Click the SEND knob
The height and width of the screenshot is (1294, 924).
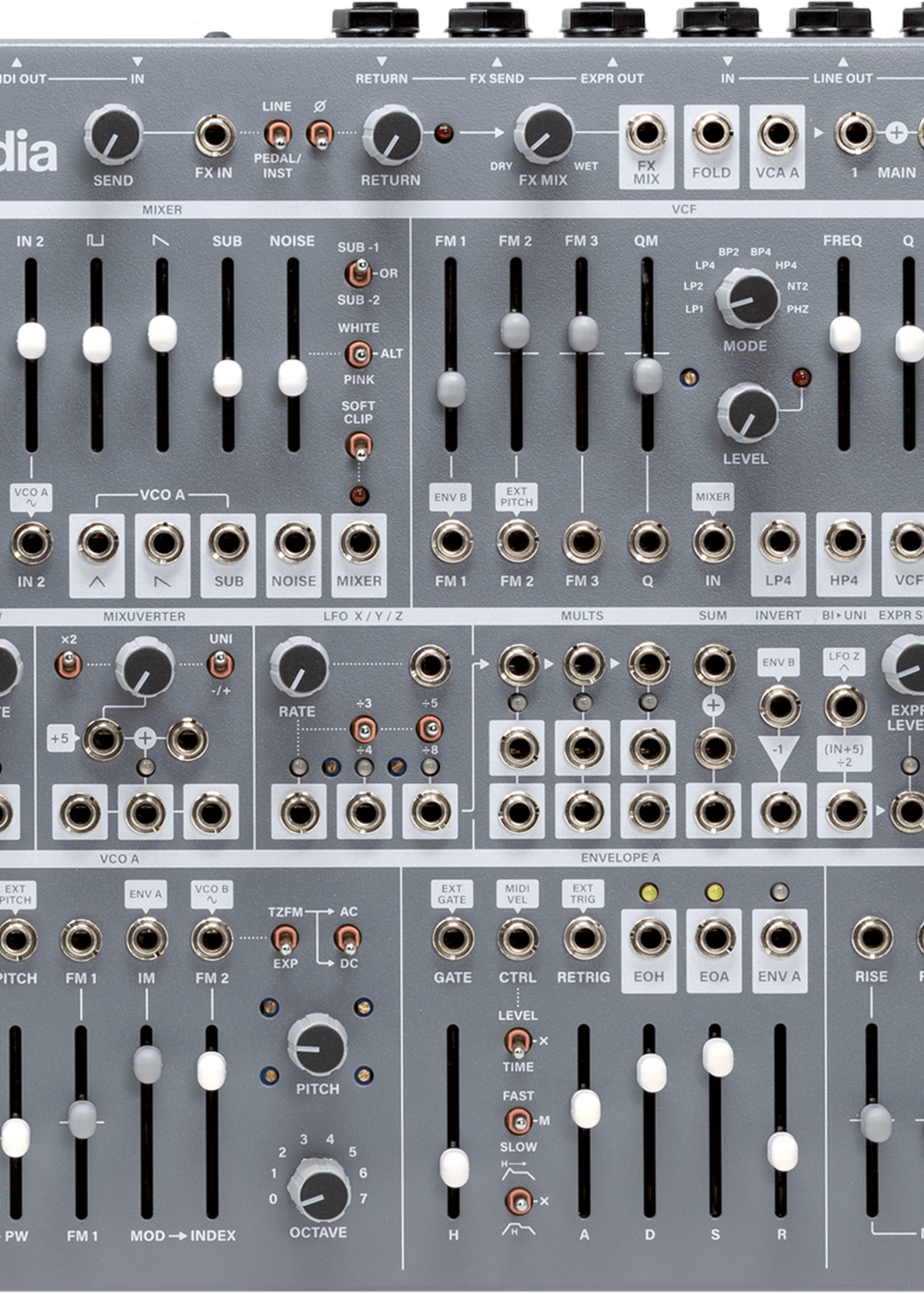pyautogui.click(x=113, y=134)
